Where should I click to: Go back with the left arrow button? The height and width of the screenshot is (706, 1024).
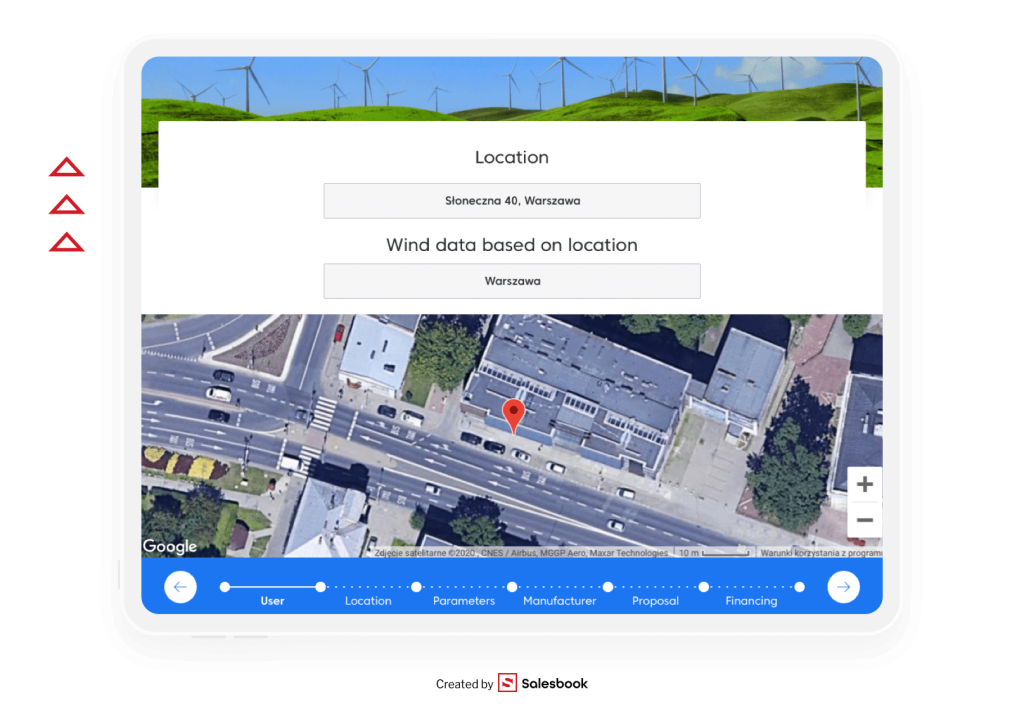point(180,586)
